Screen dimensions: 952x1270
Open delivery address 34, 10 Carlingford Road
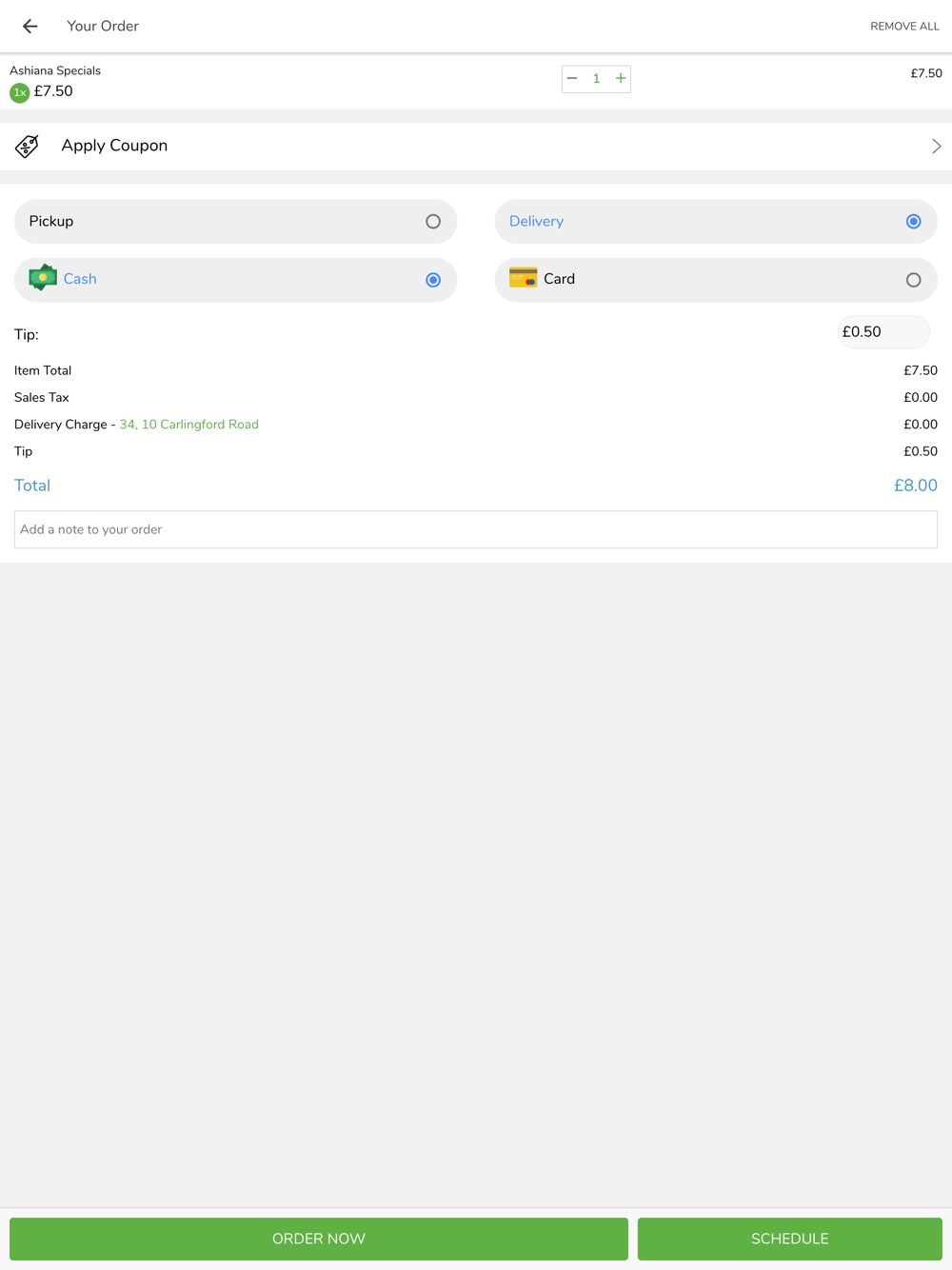tap(188, 425)
